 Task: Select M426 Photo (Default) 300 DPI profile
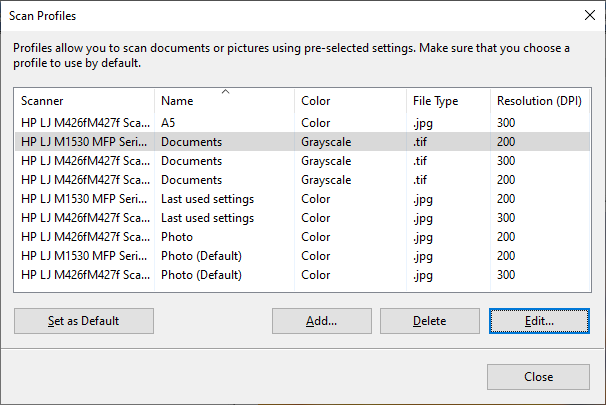(x=302, y=274)
